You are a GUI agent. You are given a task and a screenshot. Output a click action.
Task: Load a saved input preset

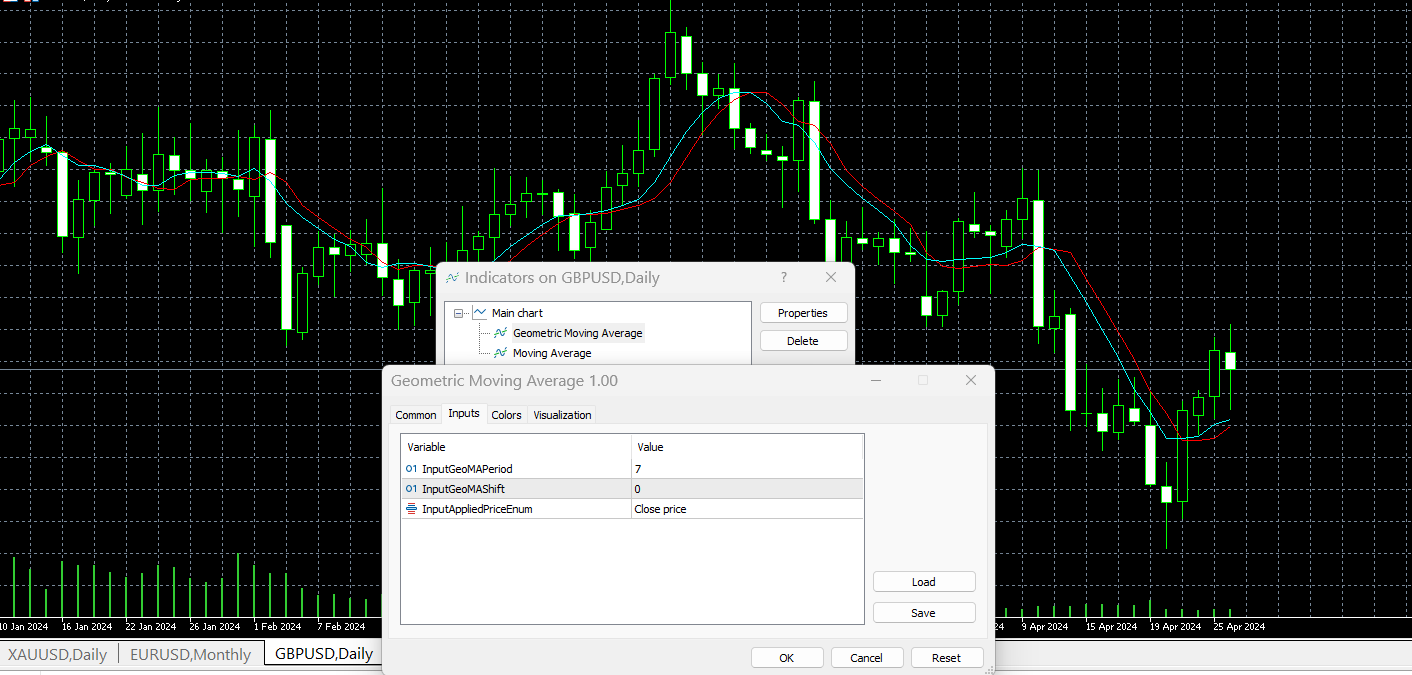click(923, 581)
